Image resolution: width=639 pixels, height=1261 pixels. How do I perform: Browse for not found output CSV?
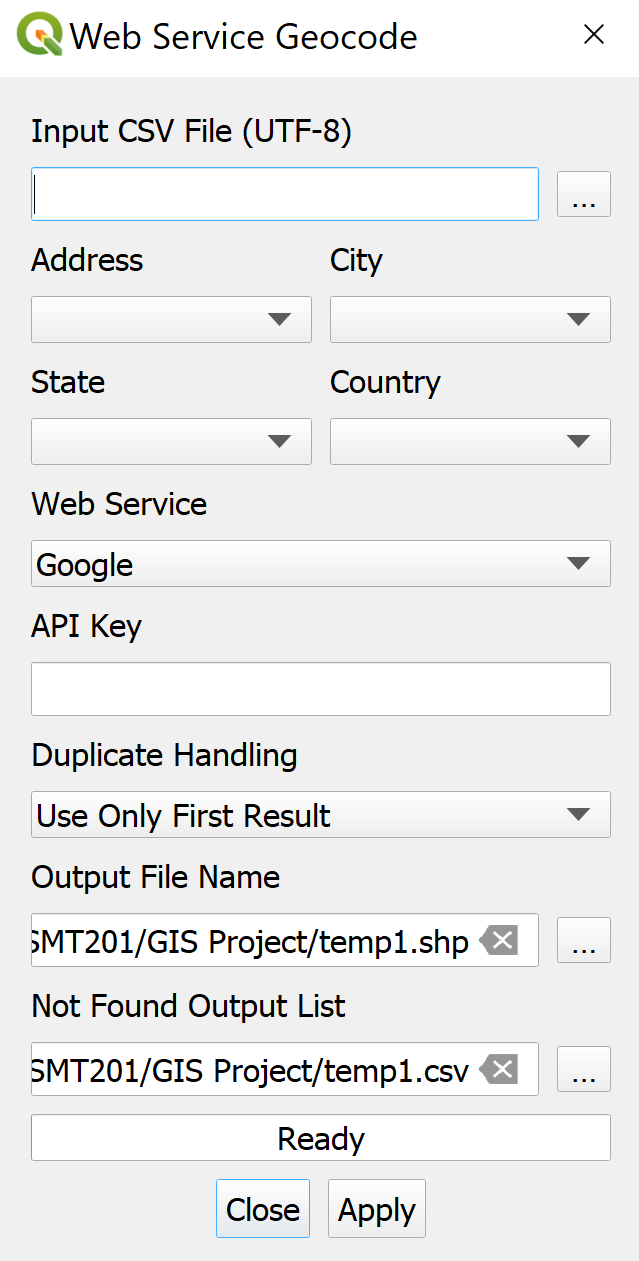(x=583, y=1070)
